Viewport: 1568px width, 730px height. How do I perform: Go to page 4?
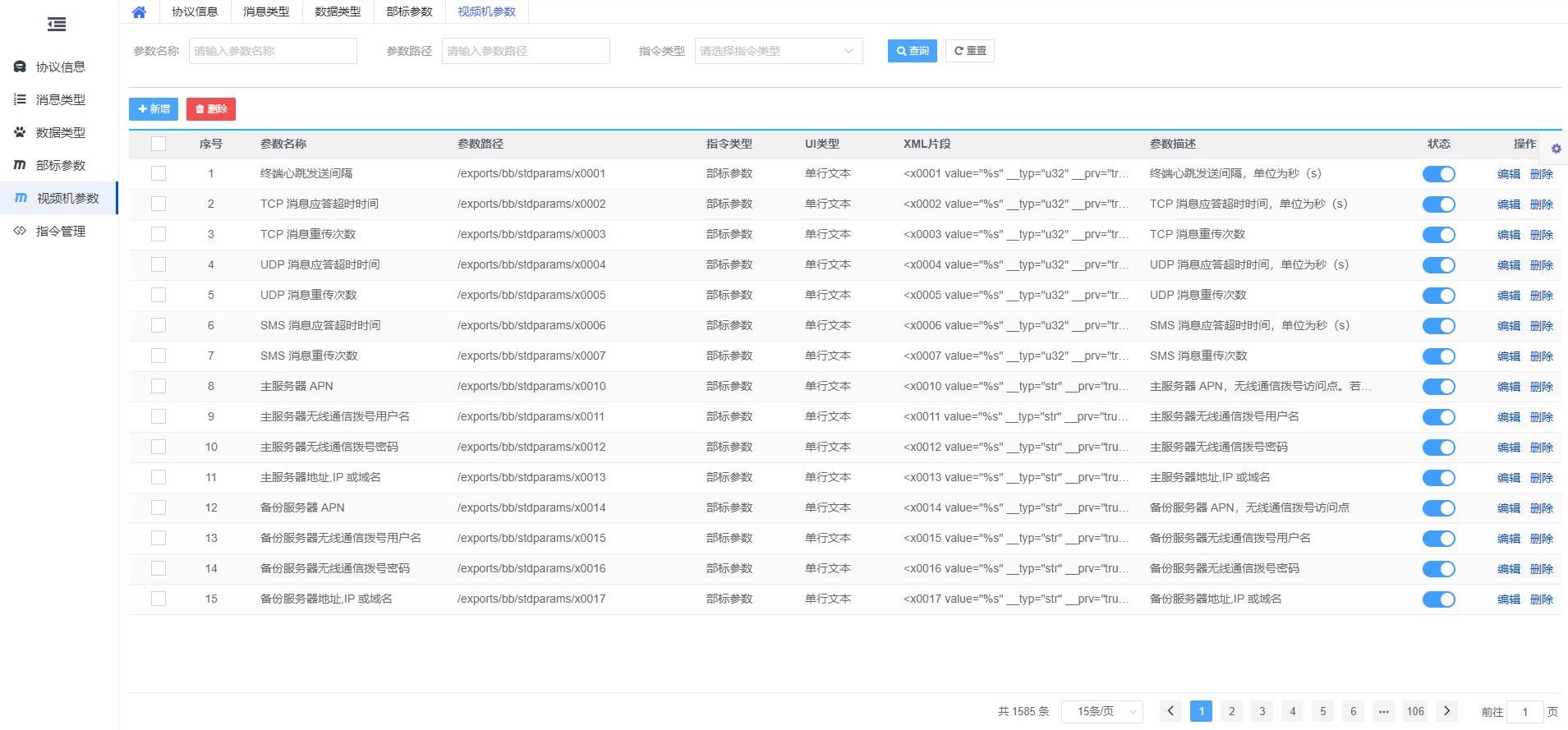tap(1292, 711)
